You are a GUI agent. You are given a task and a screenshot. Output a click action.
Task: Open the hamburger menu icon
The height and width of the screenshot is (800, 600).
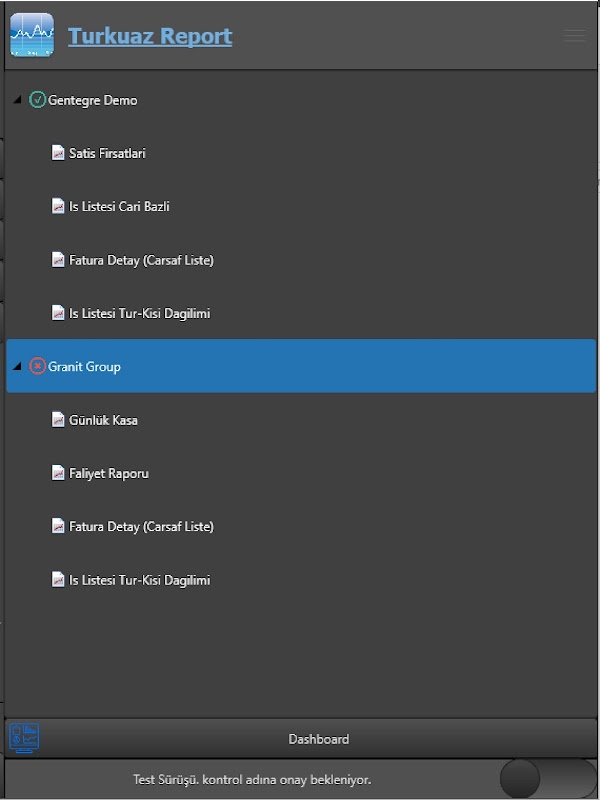(x=574, y=36)
